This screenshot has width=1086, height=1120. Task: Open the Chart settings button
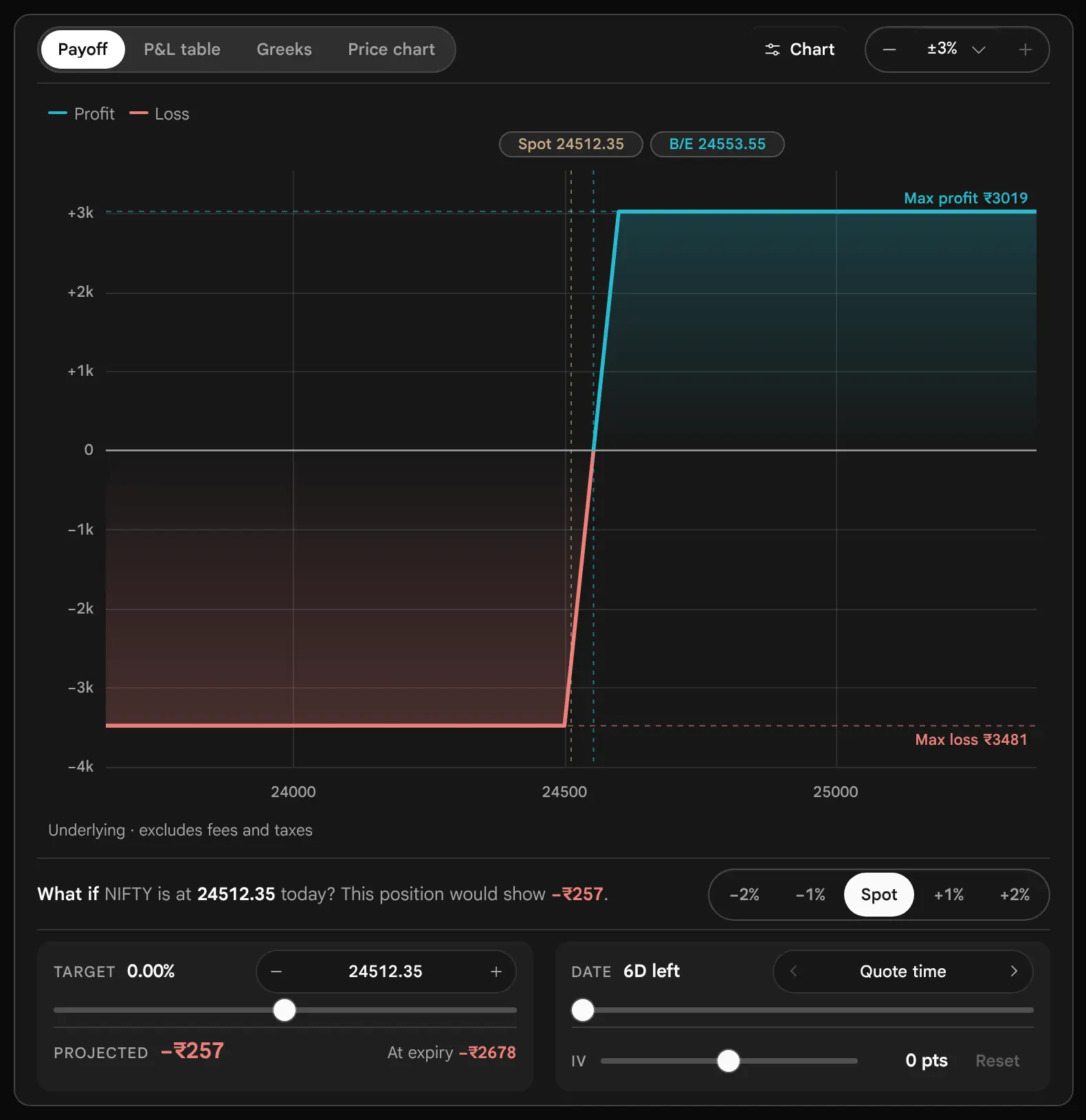tap(799, 49)
